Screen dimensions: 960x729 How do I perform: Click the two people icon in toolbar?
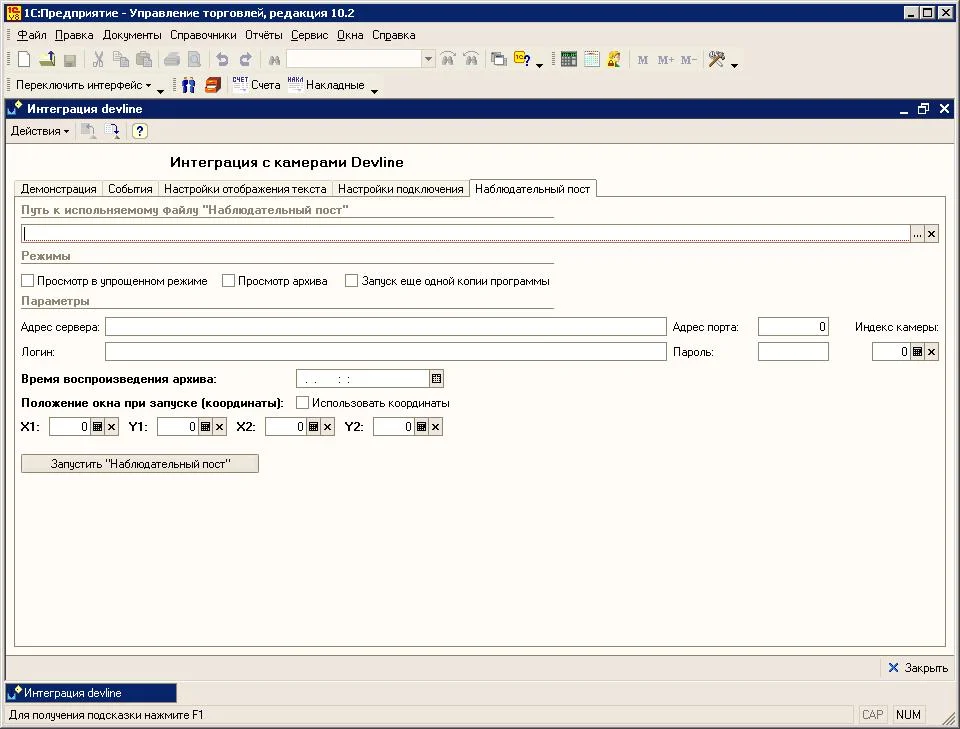point(189,85)
